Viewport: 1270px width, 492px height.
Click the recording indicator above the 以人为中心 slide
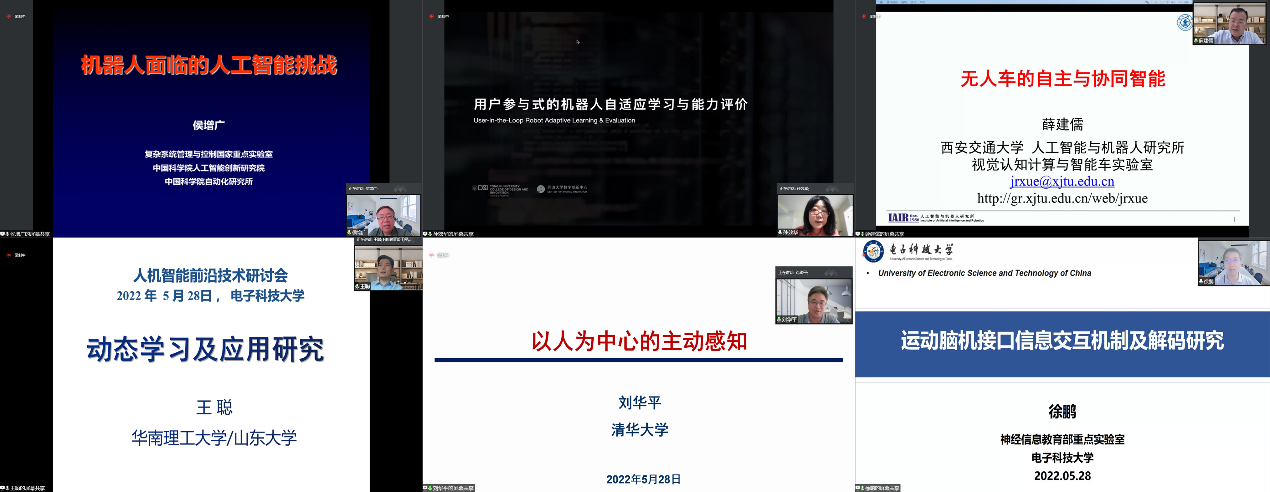point(439,255)
